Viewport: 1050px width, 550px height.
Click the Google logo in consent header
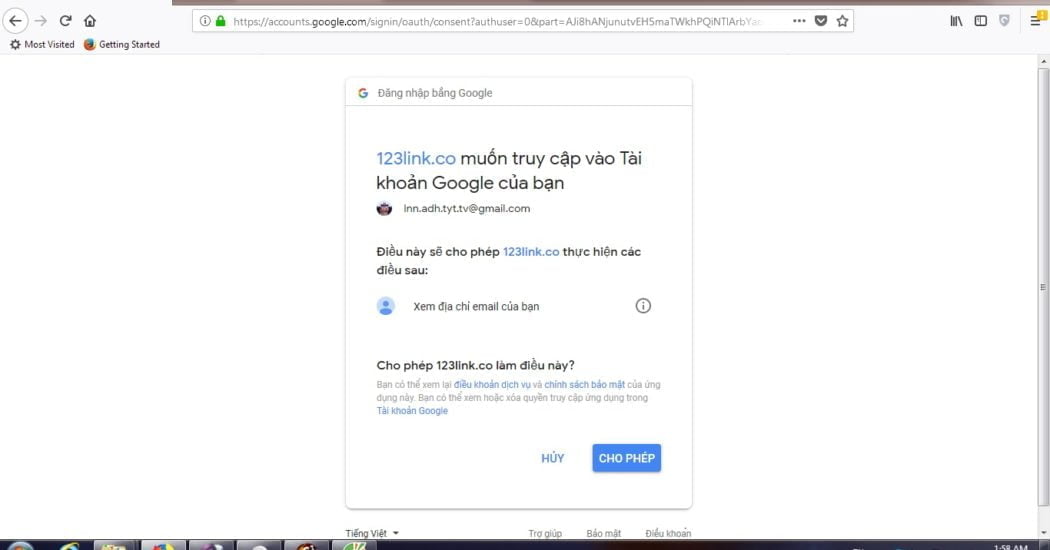pyautogui.click(x=363, y=93)
